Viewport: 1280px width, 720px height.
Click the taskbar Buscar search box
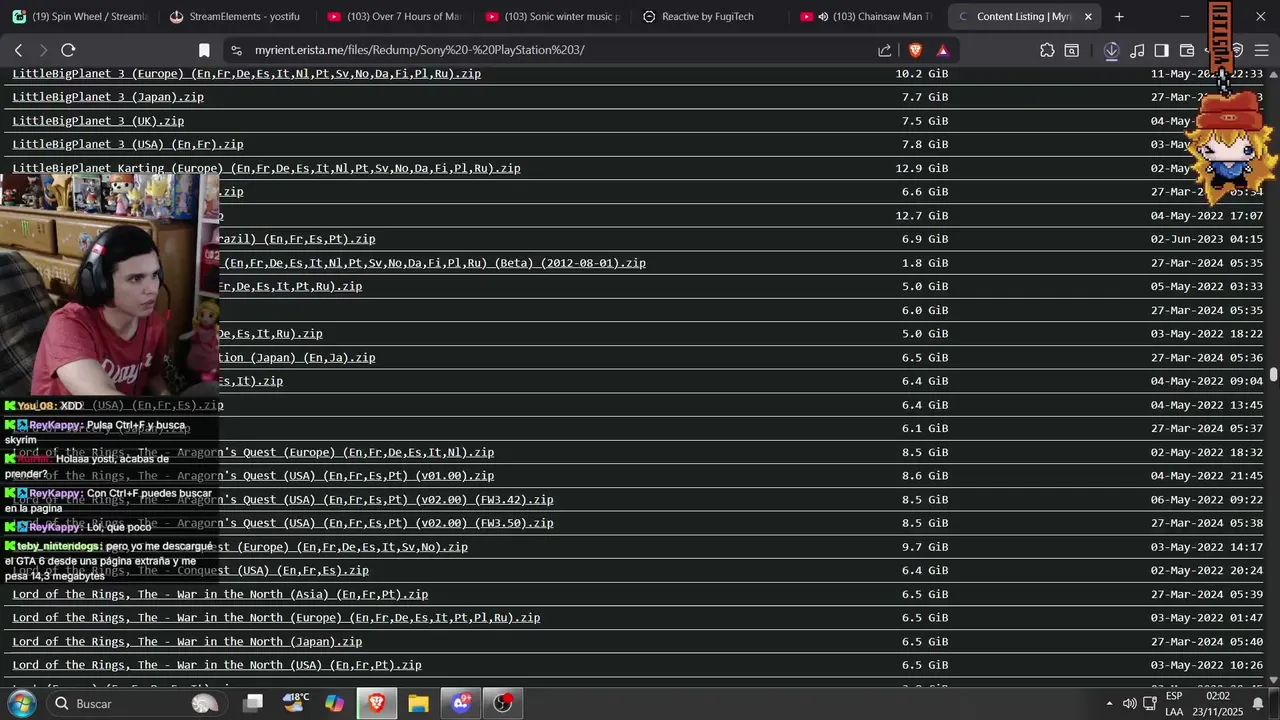tap(135, 703)
